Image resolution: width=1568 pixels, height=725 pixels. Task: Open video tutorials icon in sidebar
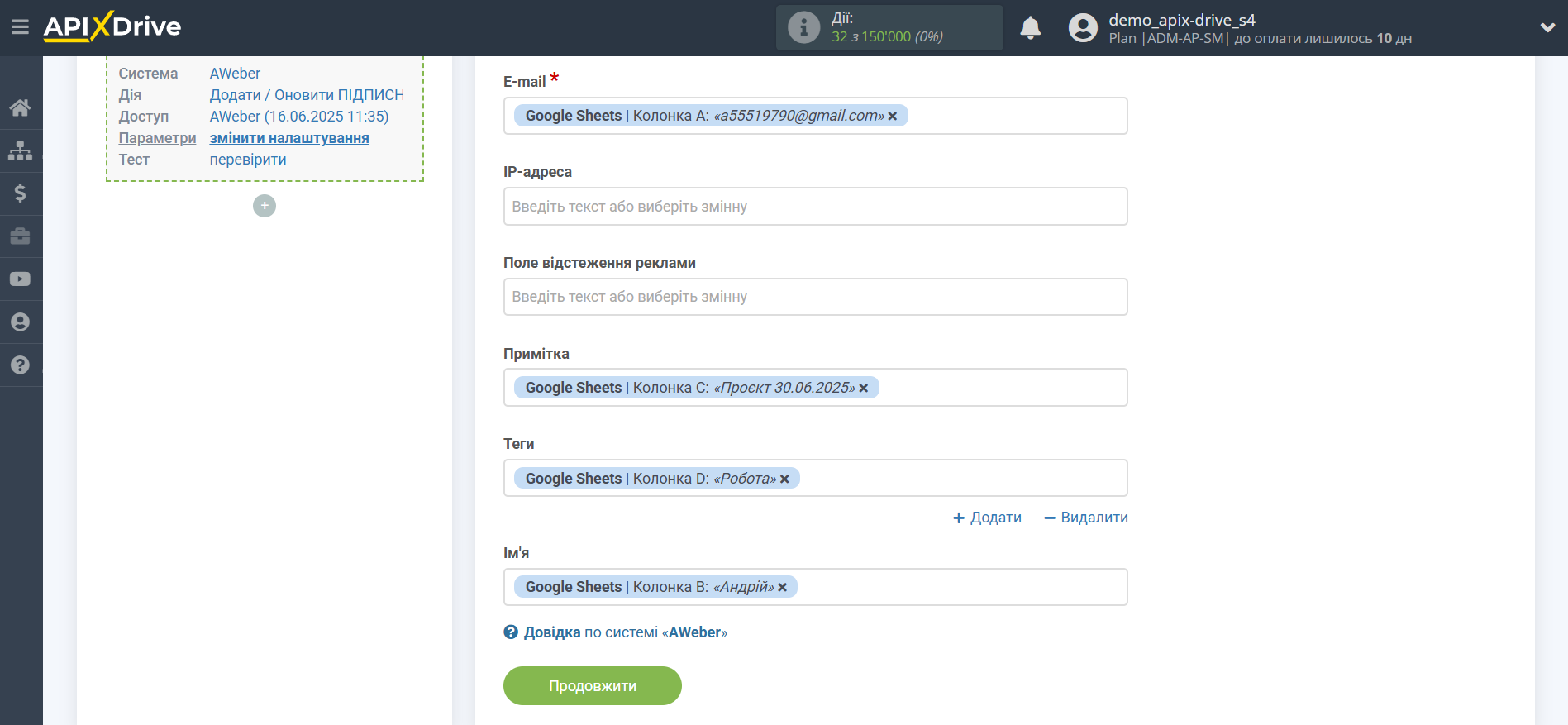click(x=21, y=279)
